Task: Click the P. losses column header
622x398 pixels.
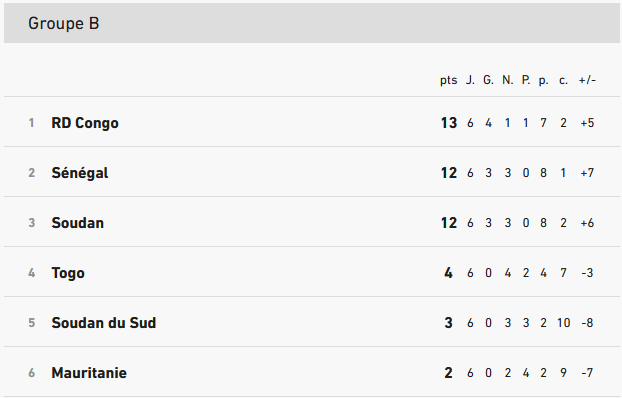Action: (526, 80)
